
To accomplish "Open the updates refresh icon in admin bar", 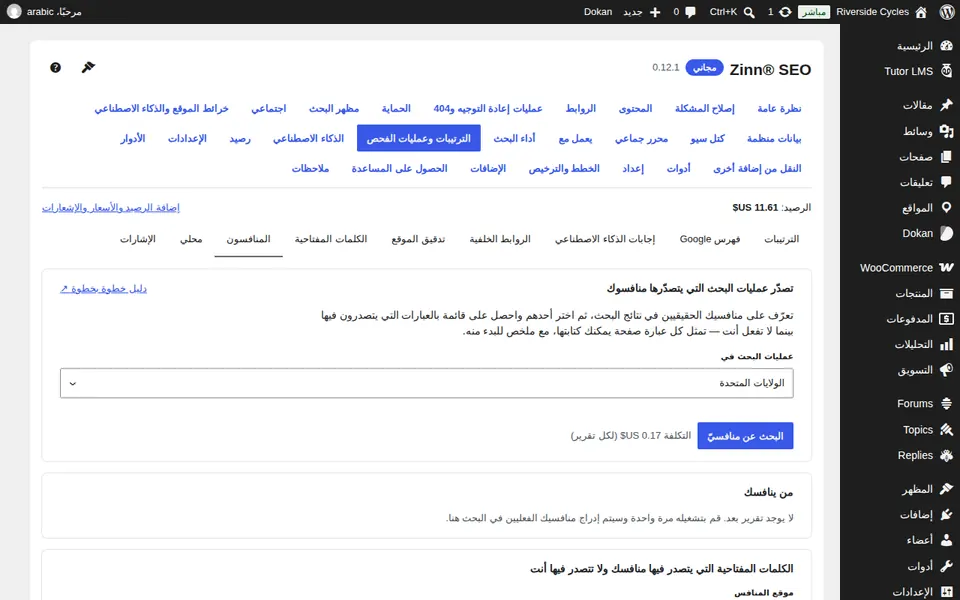I will tap(785, 12).
